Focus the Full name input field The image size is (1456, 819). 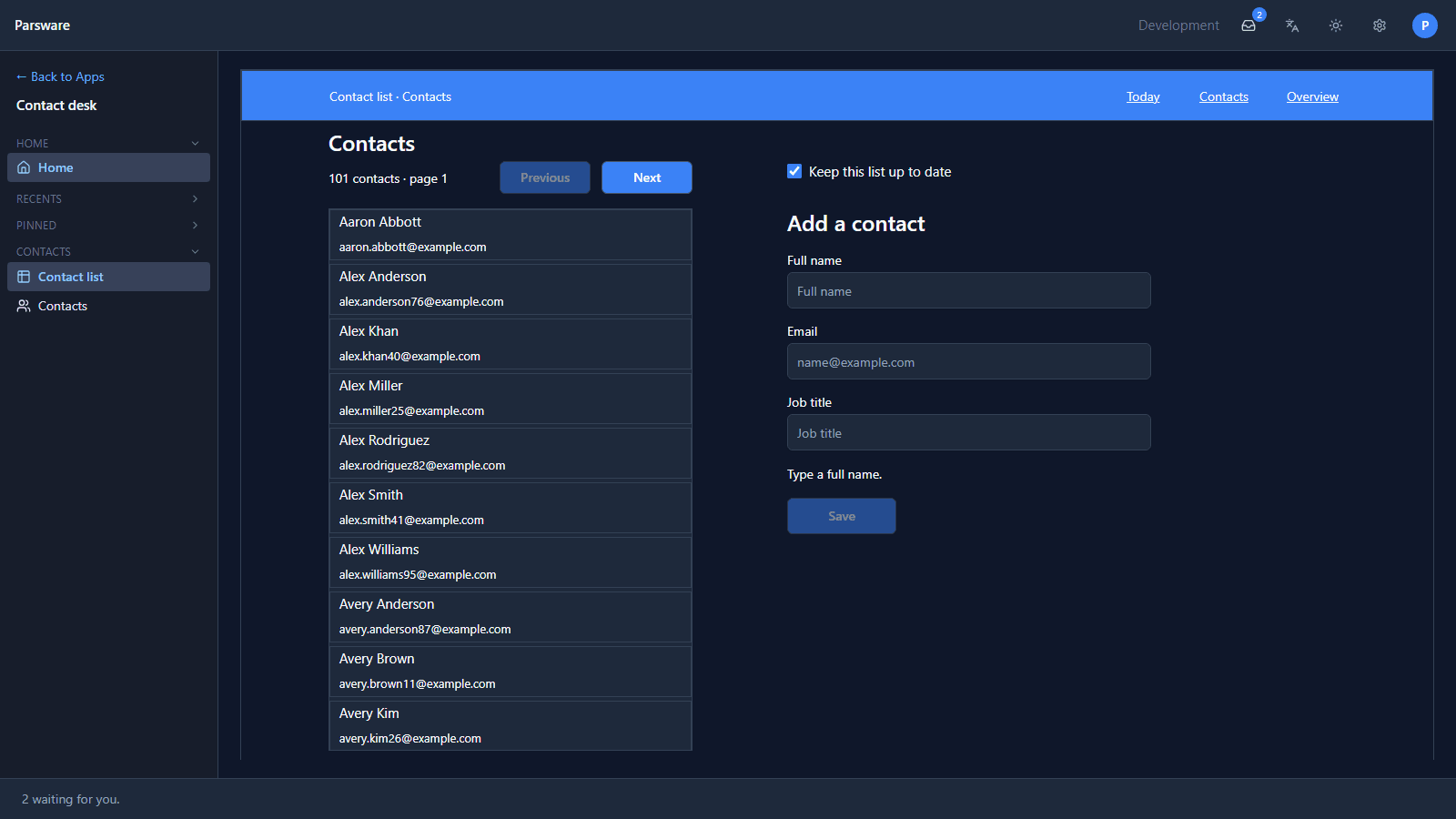coord(969,290)
